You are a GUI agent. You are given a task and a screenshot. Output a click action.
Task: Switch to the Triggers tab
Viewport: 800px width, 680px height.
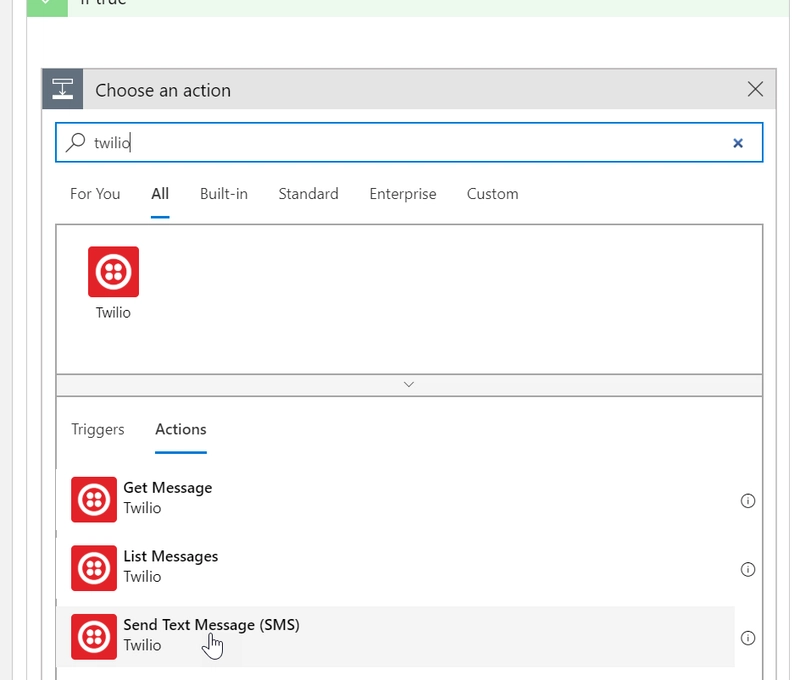(x=97, y=429)
